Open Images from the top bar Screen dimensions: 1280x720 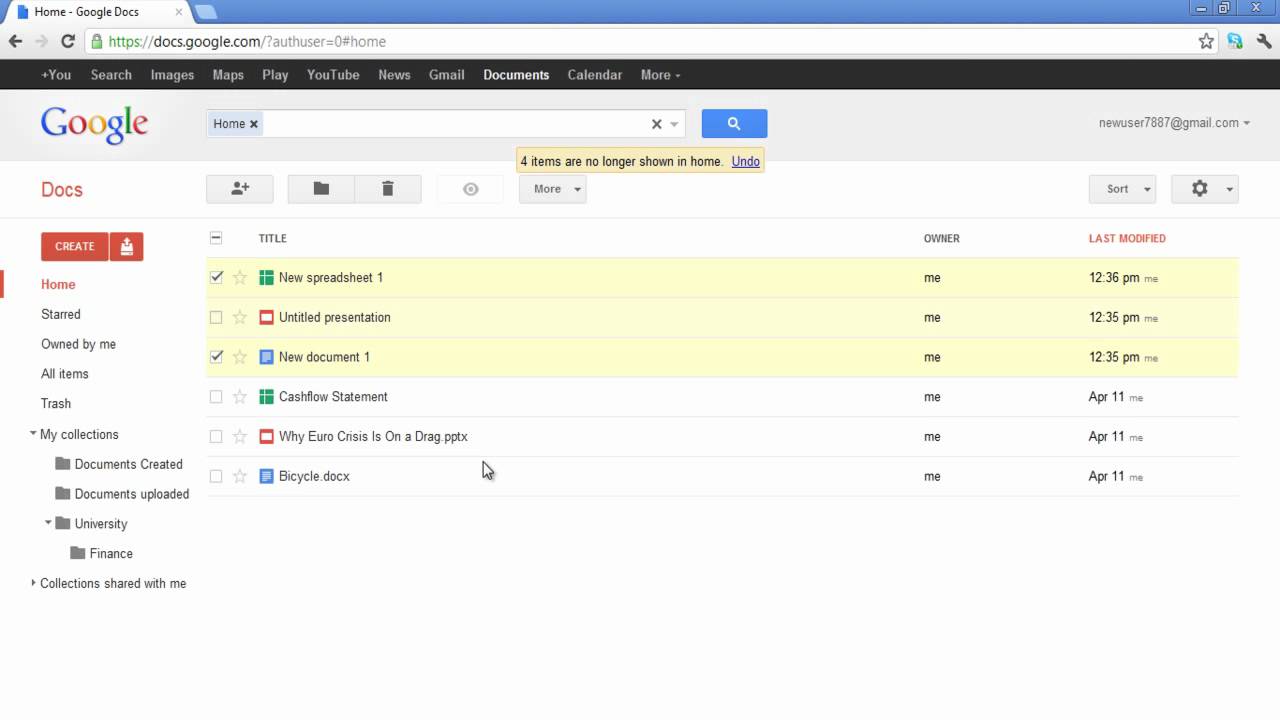tap(172, 75)
